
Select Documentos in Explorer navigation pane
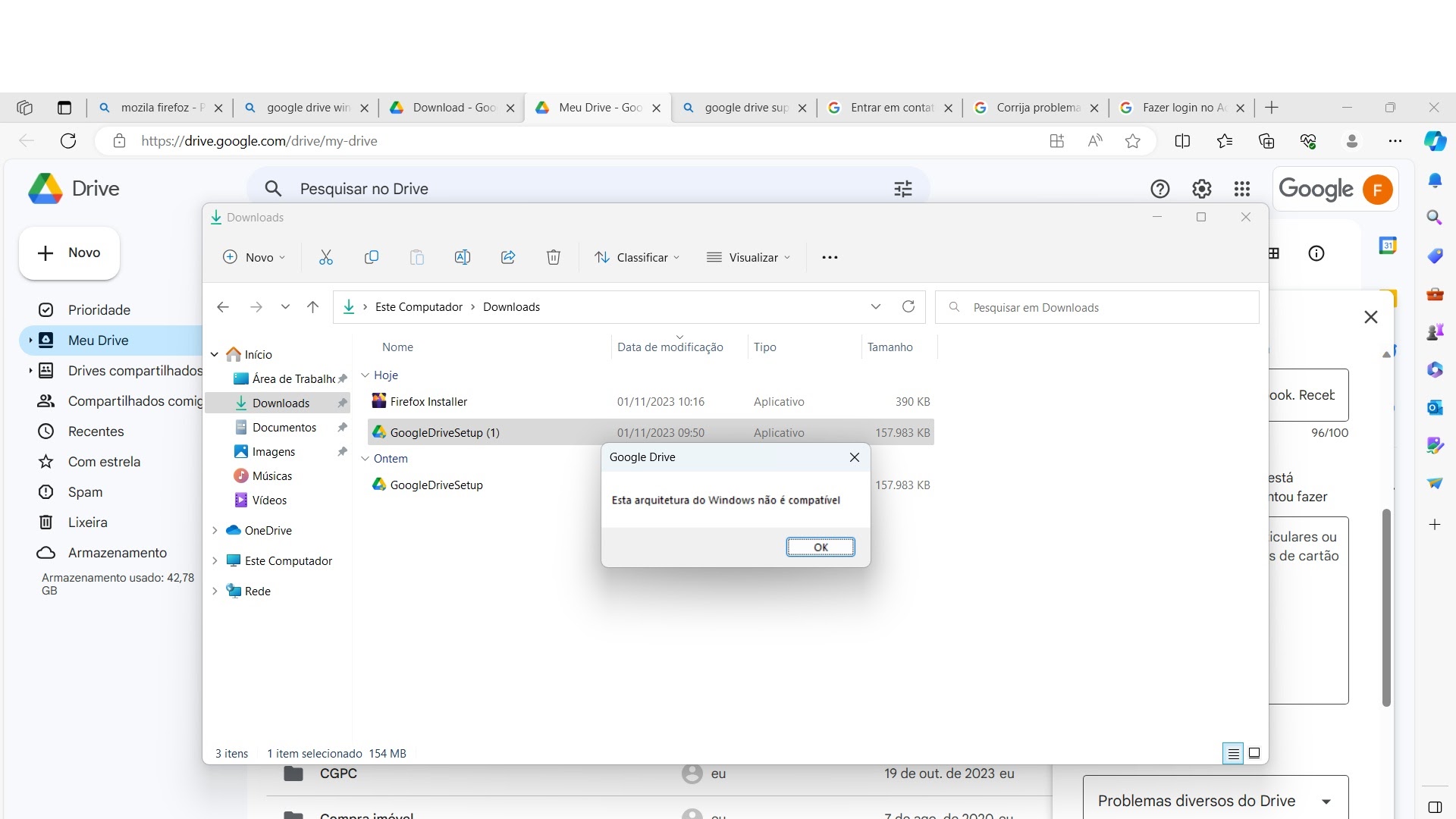tap(284, 428)
